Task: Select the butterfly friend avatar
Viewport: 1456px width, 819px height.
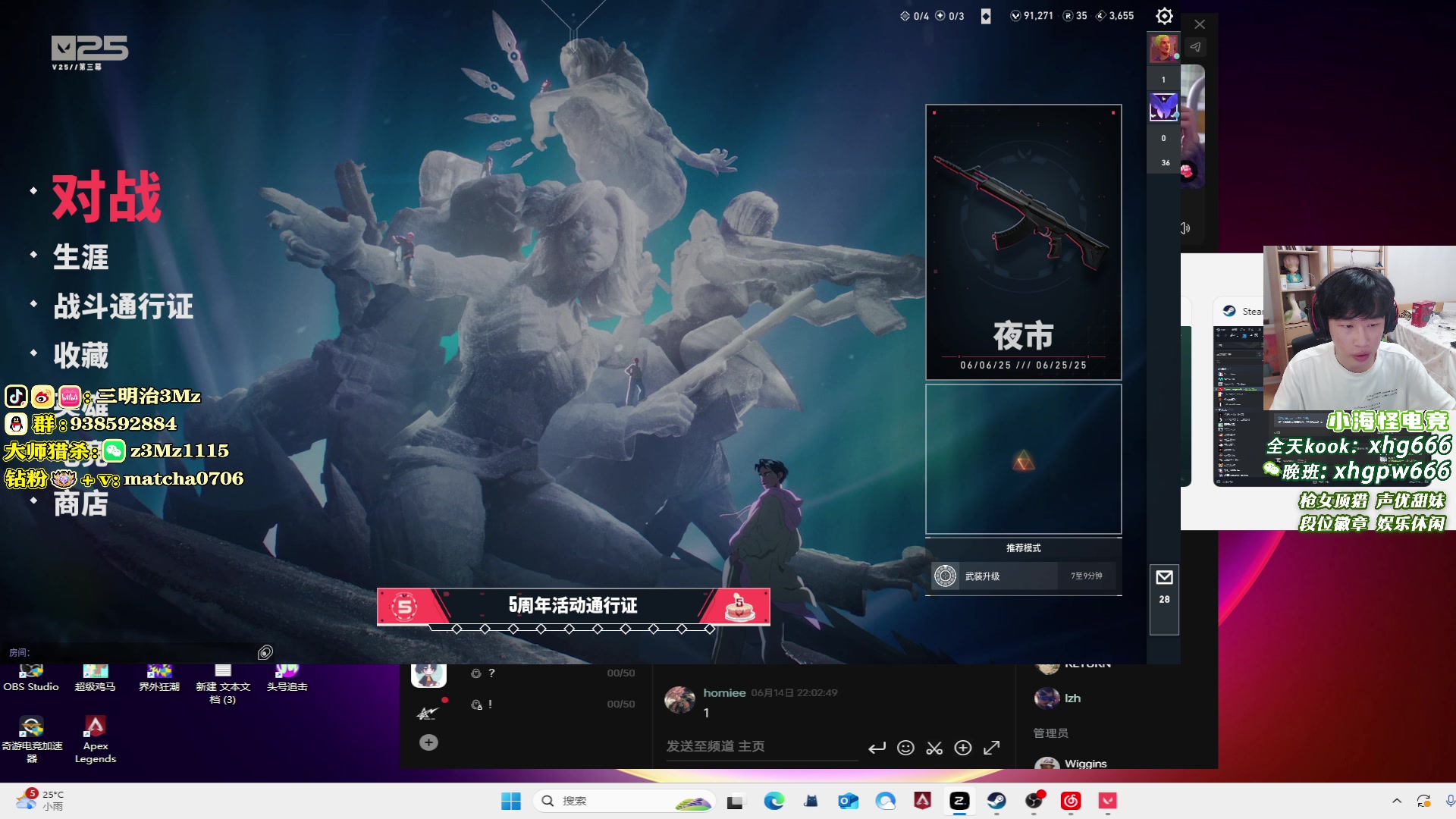Action: 1163,107
